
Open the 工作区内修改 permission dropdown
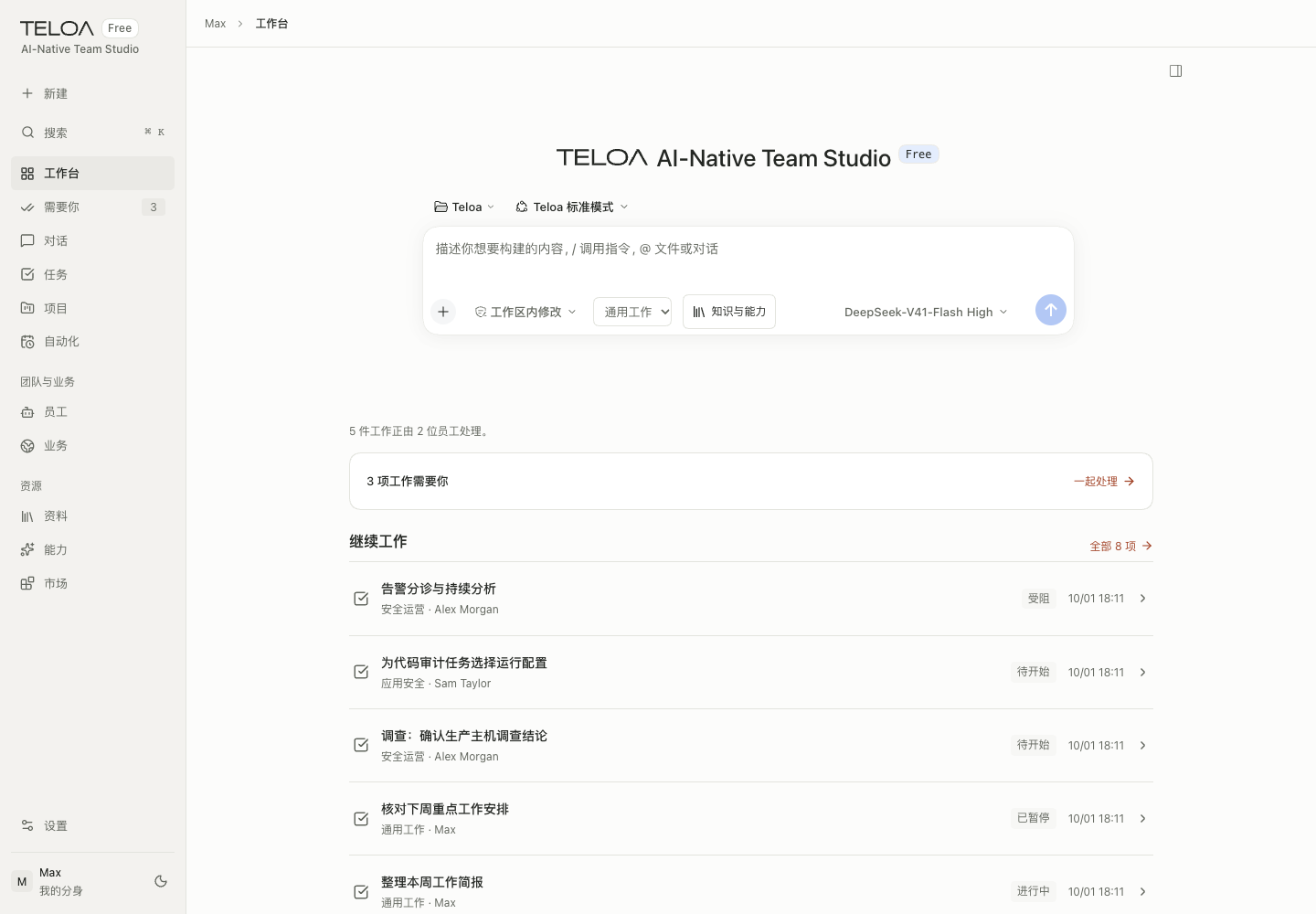coord(525,312)
